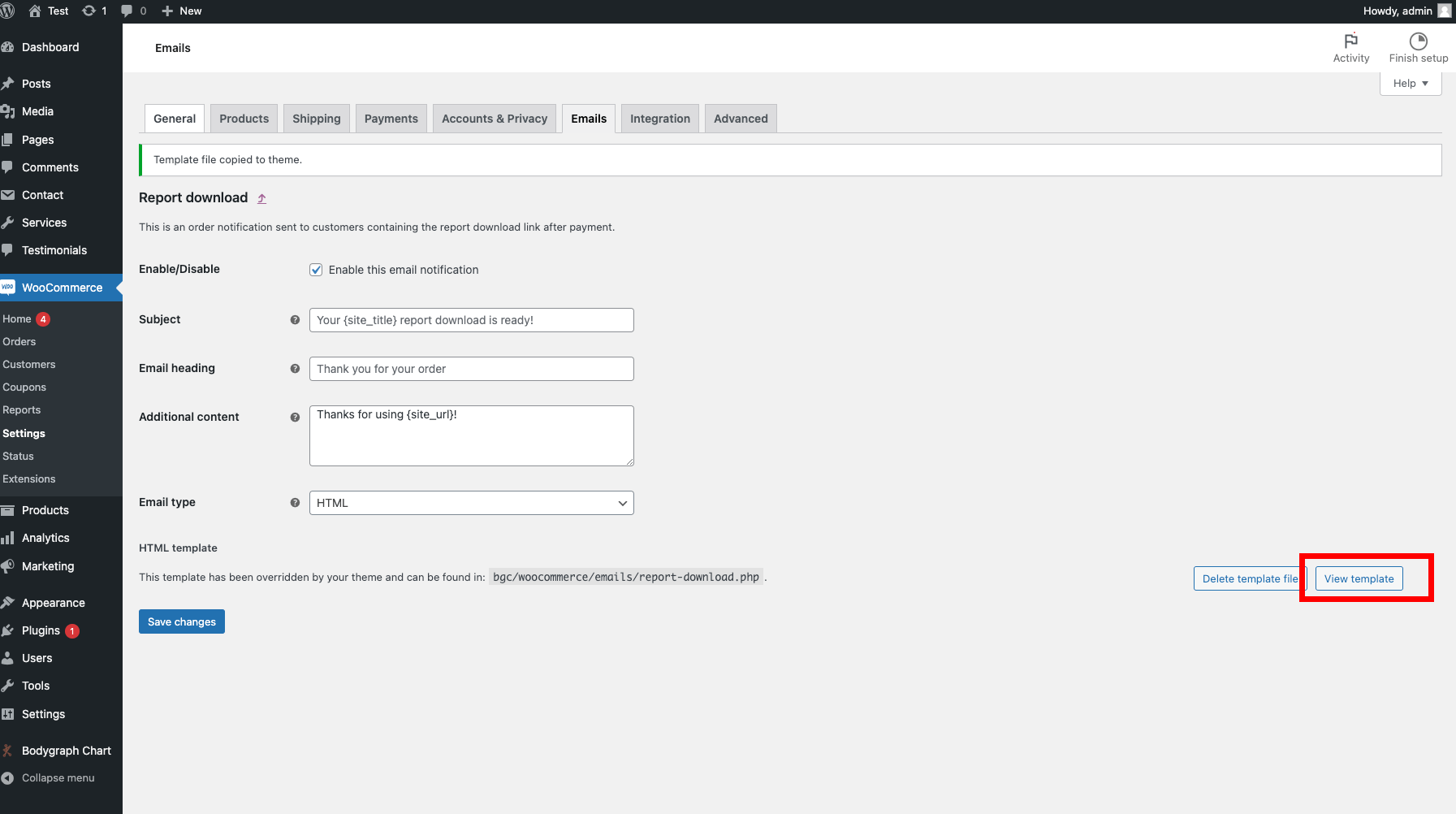The width and height of the screenshot is (1456, 814).
Task: Click the Finish setup progress icon
Action: point(1419,41)
